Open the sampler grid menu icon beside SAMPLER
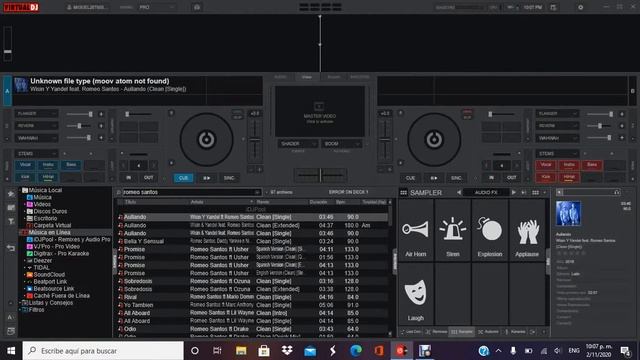This screenshot has height=360, width=640. 403,192
